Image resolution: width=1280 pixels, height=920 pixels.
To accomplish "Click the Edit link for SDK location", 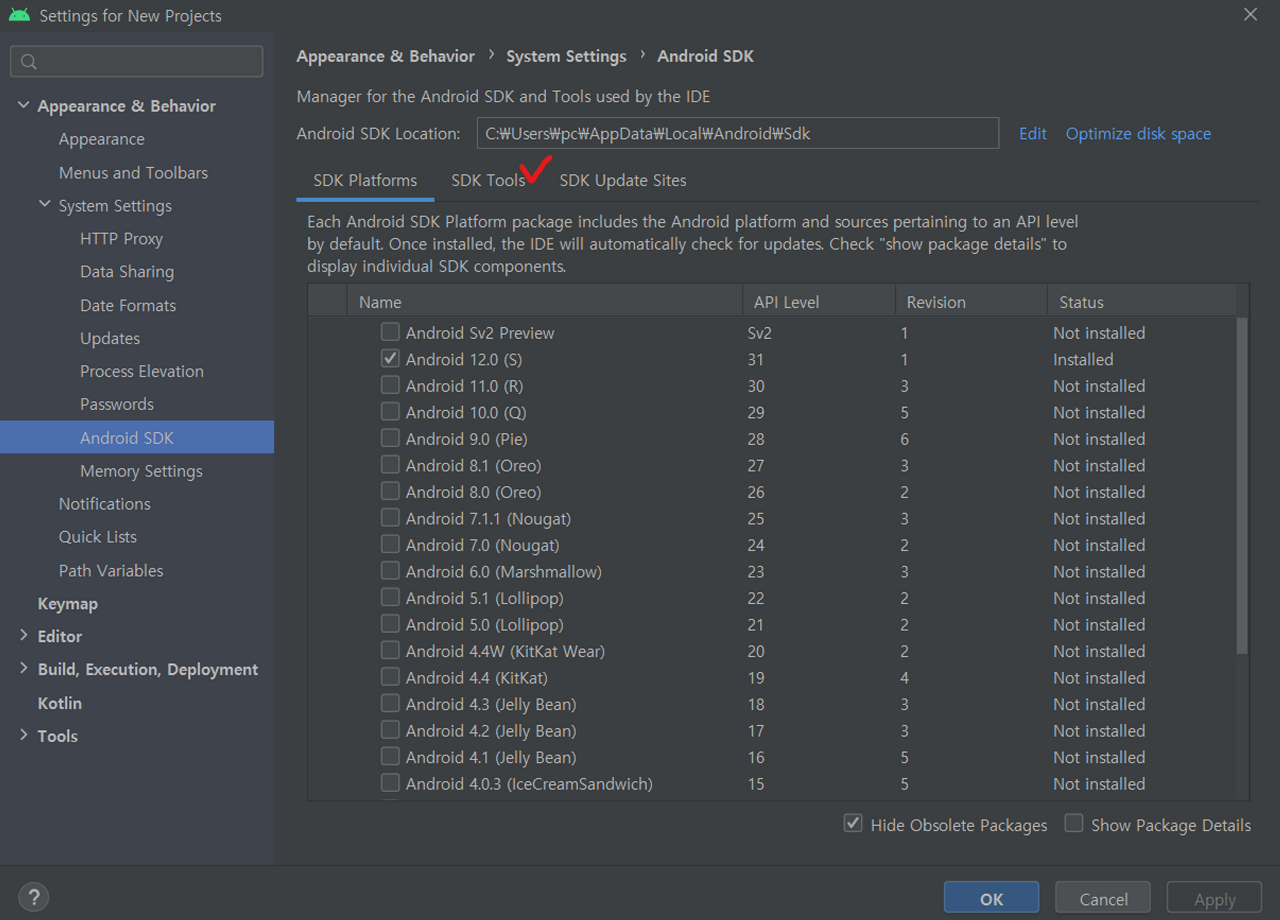I will click(1033, 133).
